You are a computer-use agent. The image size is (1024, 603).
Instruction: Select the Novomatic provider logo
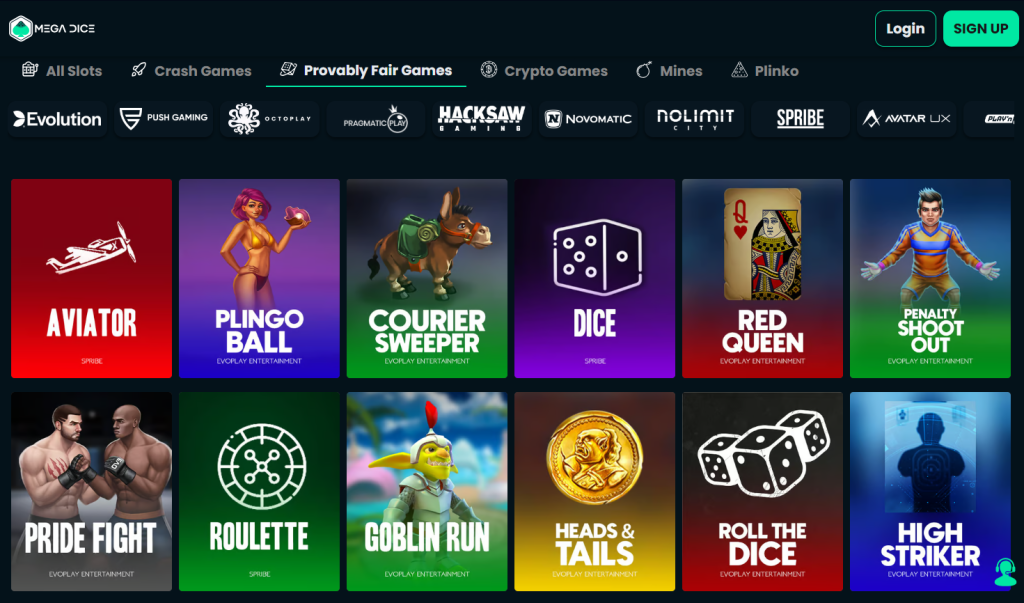coord(588,119)
